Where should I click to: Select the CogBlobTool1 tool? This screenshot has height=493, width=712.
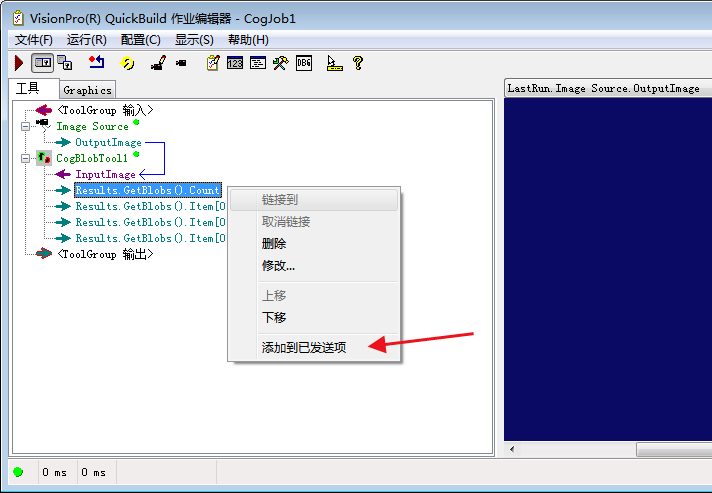[92, 158]
